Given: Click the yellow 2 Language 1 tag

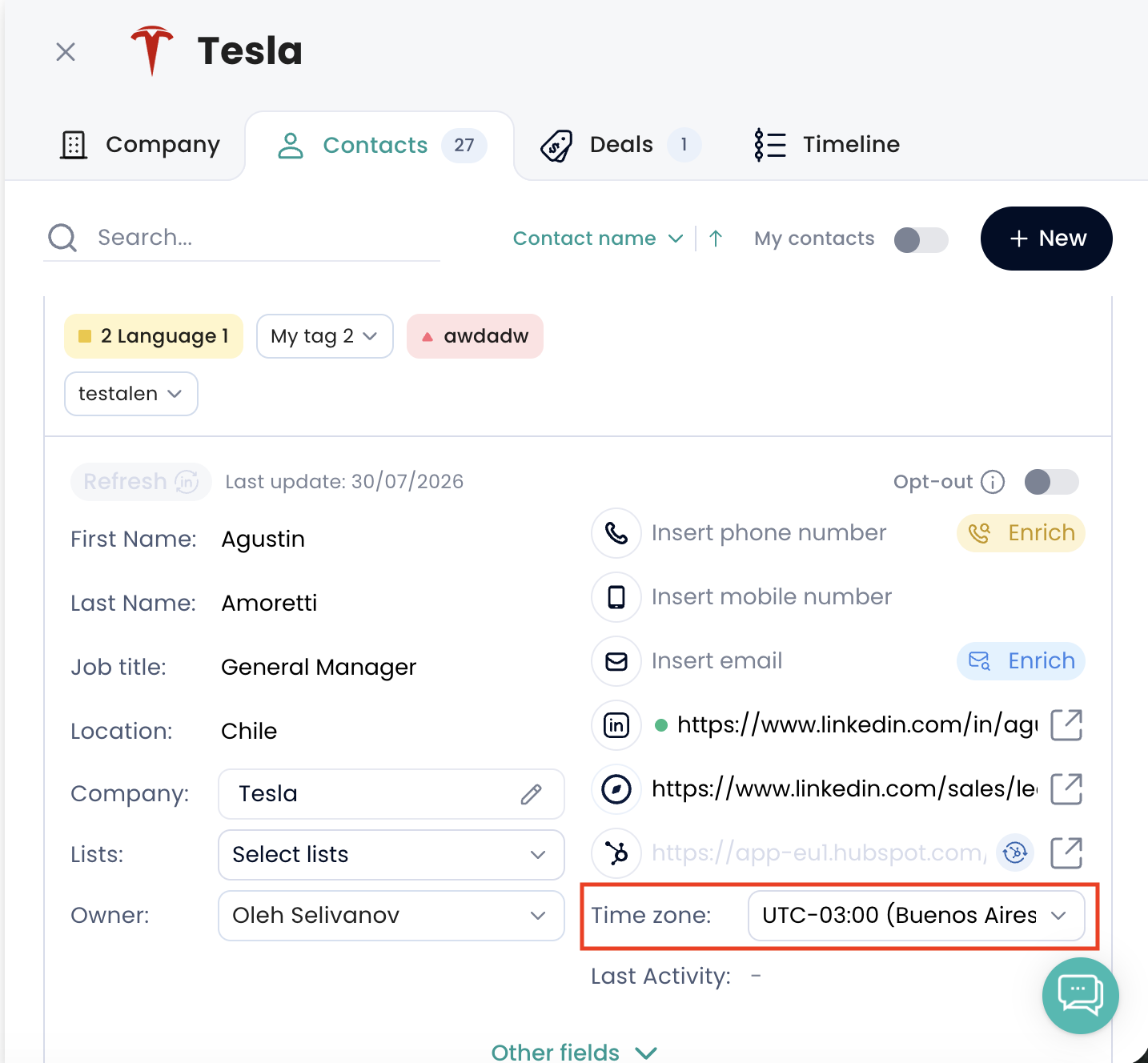Looking at the screenshot, I should [x=154, y=336].
